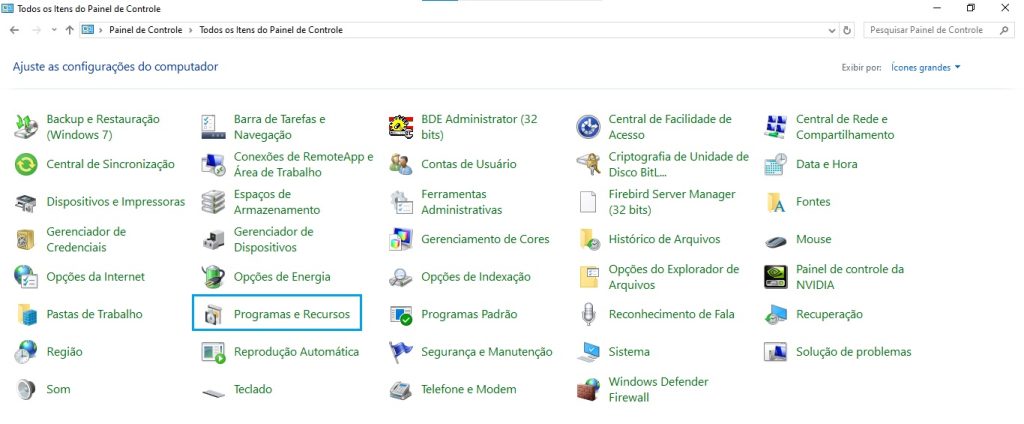Open the NVIDIA control panel icon
This screenshot has height=424, width=1024.
[776, 277]
